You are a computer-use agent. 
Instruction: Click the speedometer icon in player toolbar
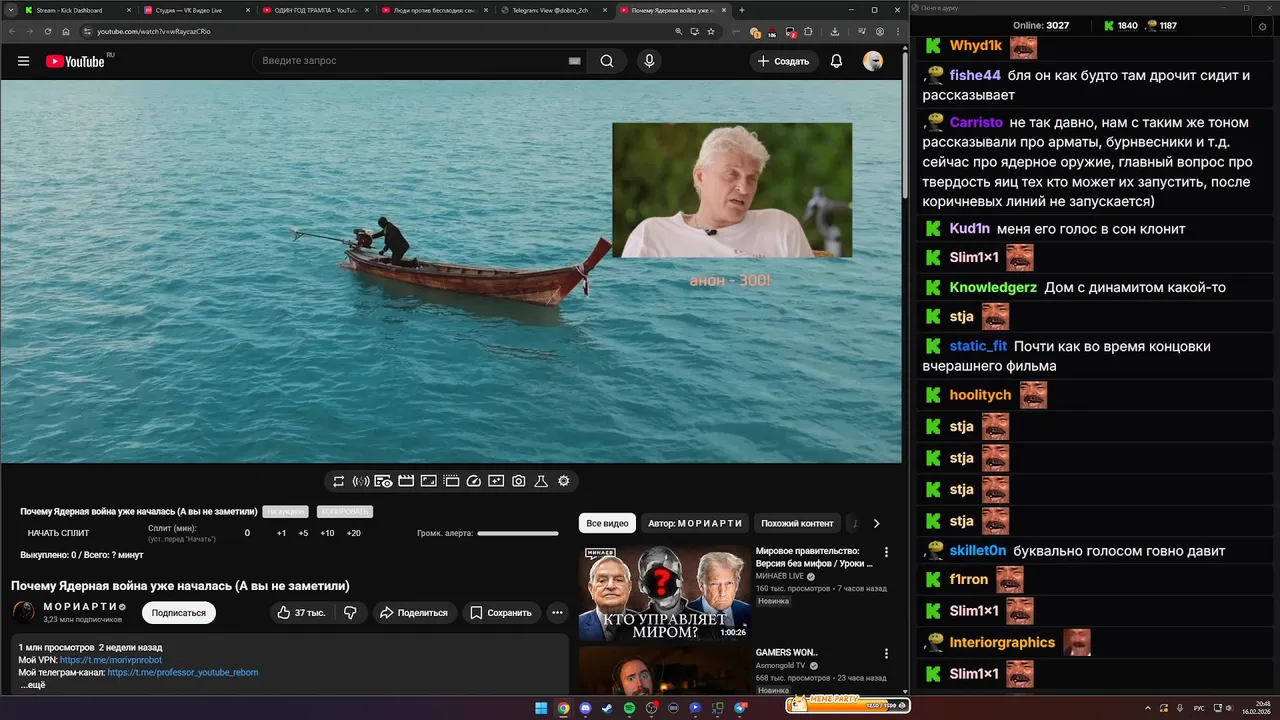474,481
